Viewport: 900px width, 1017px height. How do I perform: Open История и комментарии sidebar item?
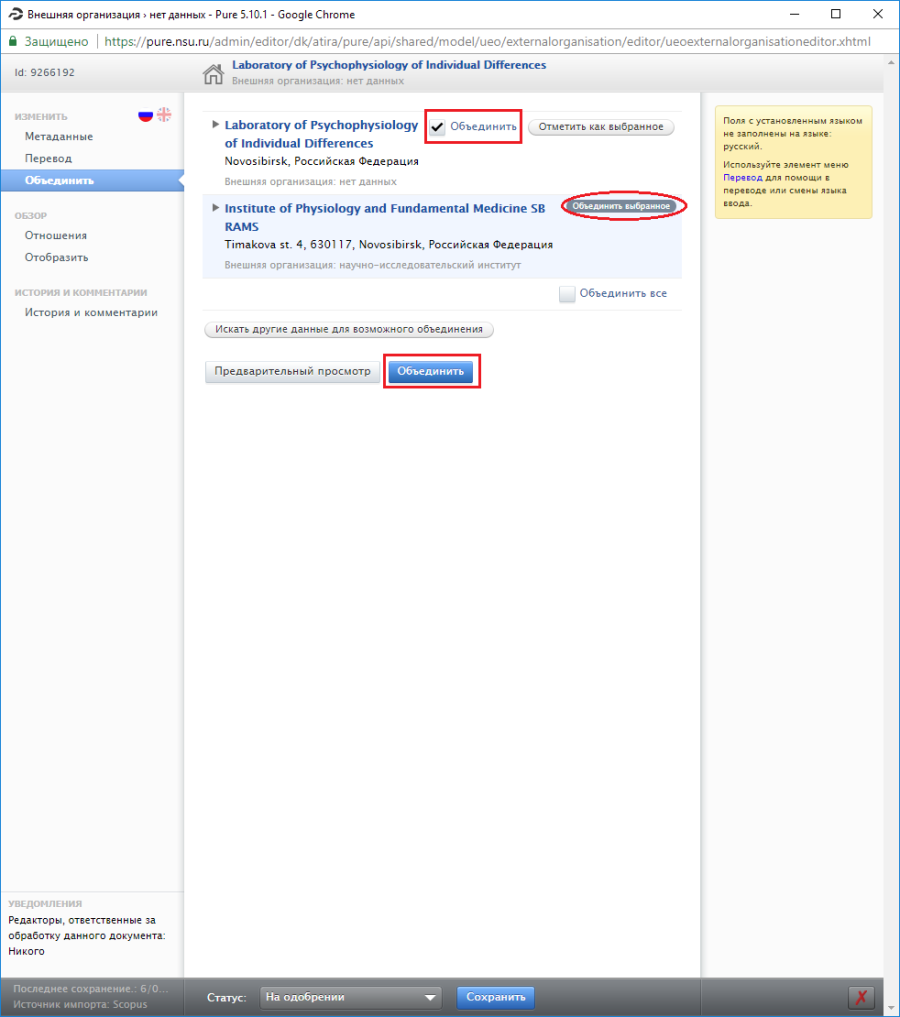coord(91,312)
